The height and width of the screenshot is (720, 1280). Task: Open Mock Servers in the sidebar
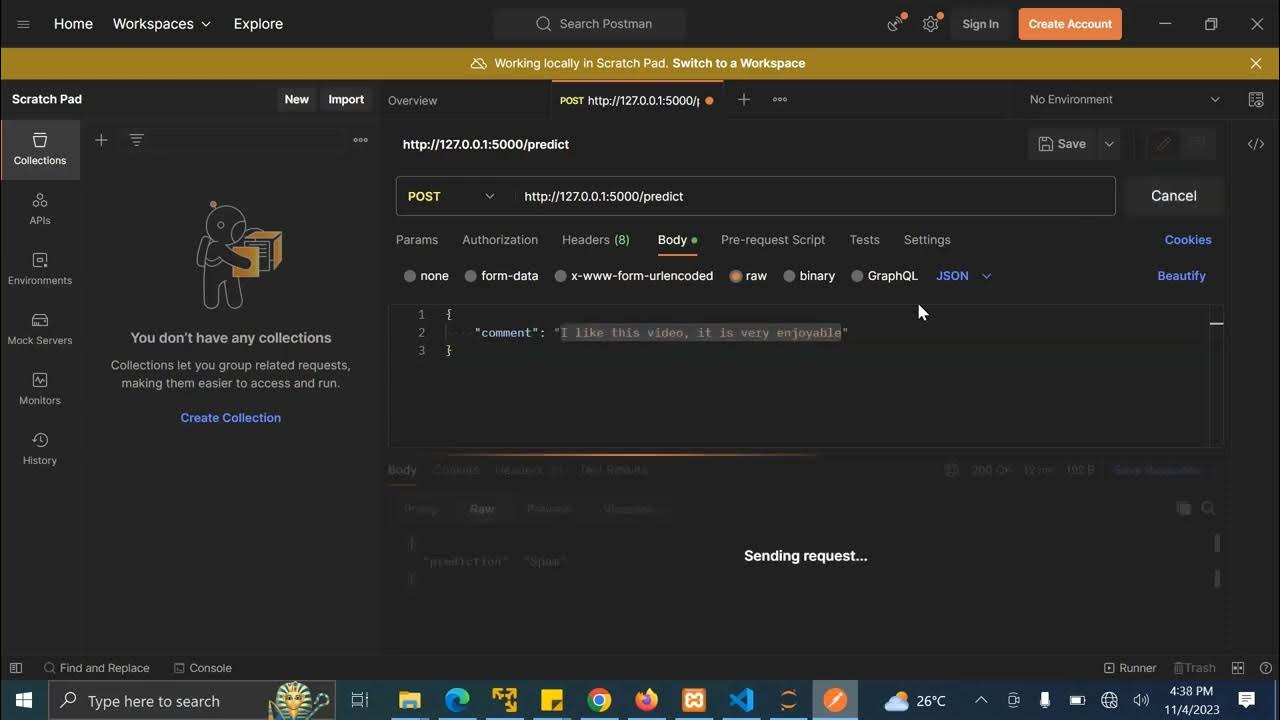pyautogui.click(x=40, y=329)
